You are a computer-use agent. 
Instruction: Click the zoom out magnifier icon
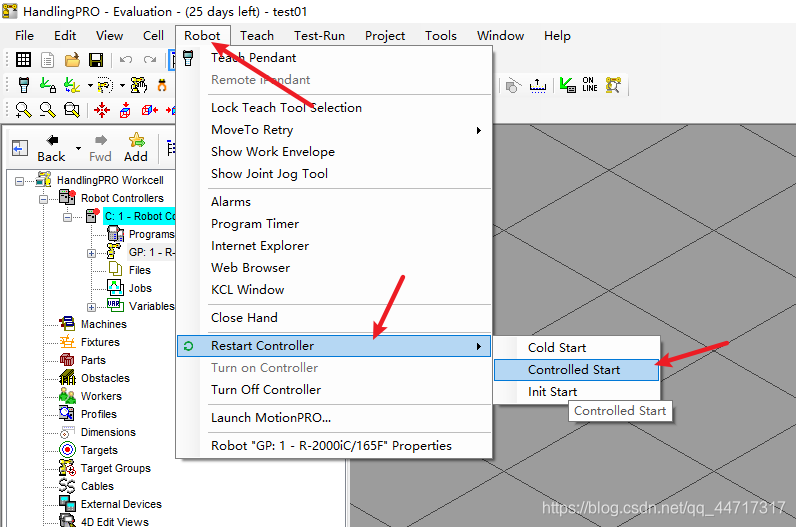pos(48,110)
